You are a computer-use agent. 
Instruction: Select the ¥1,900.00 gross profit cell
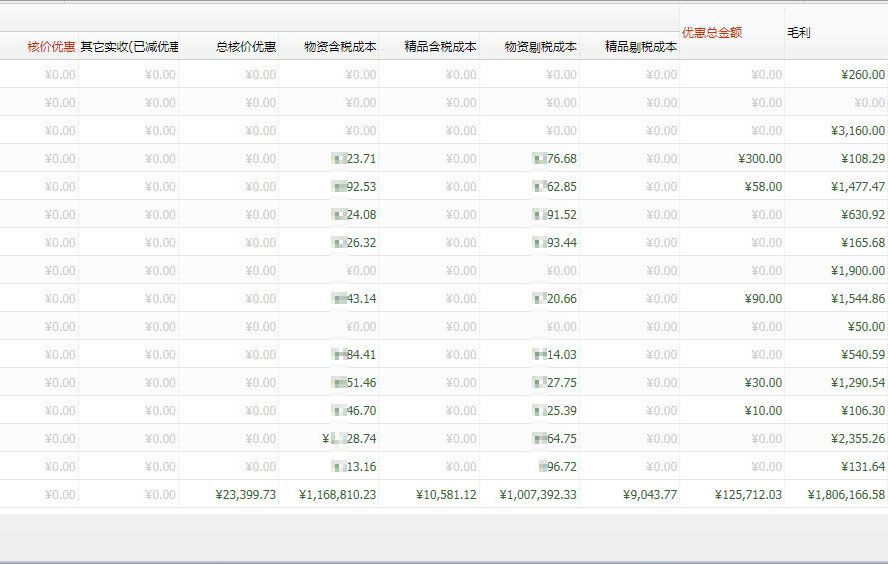857,271
